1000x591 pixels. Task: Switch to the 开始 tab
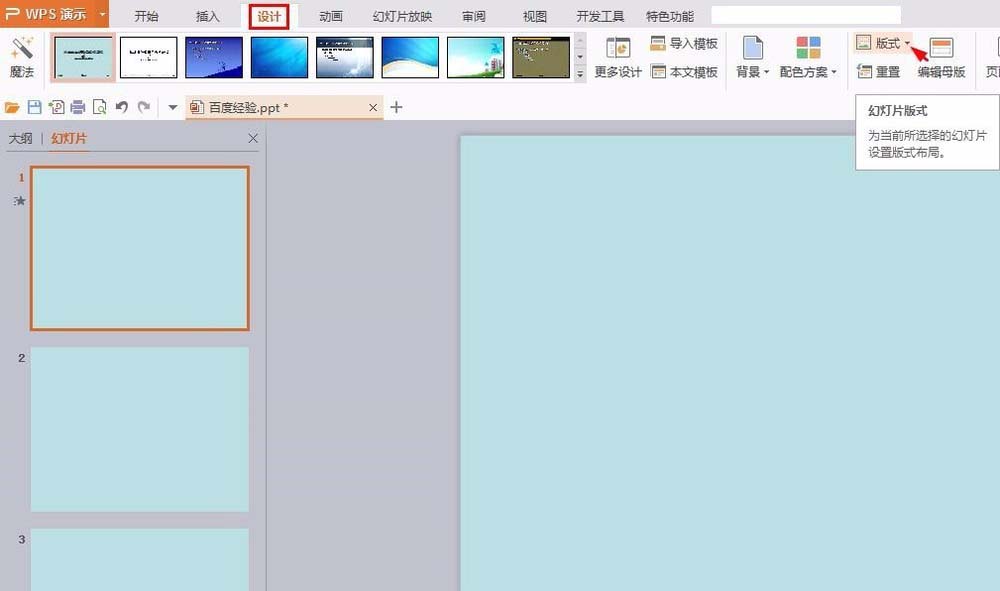point(146,17)
